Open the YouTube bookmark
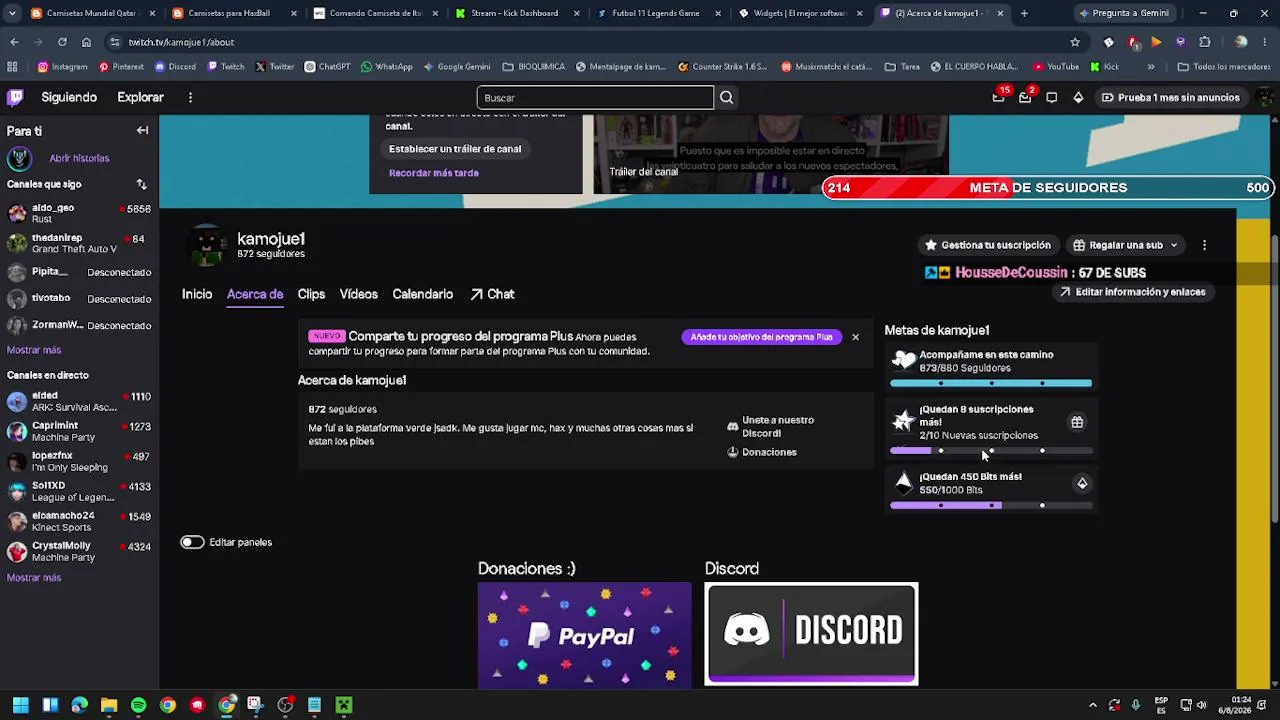This screenshot has height=720, width=1280. click(1056, 67)
